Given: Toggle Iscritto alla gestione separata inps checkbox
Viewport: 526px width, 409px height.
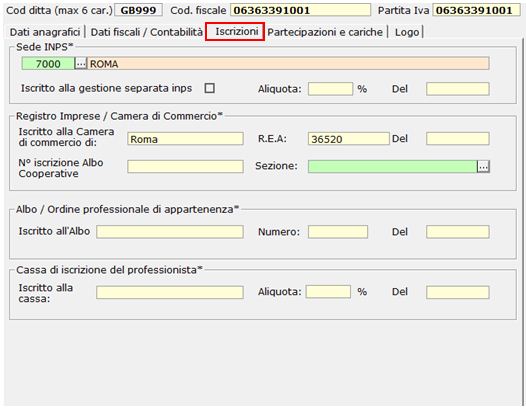Looking at the screenshot, I should point(210,88).
